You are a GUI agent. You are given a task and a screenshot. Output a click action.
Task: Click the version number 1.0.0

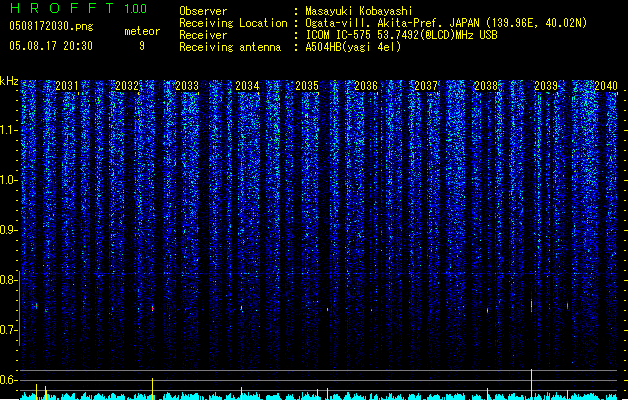136,9
